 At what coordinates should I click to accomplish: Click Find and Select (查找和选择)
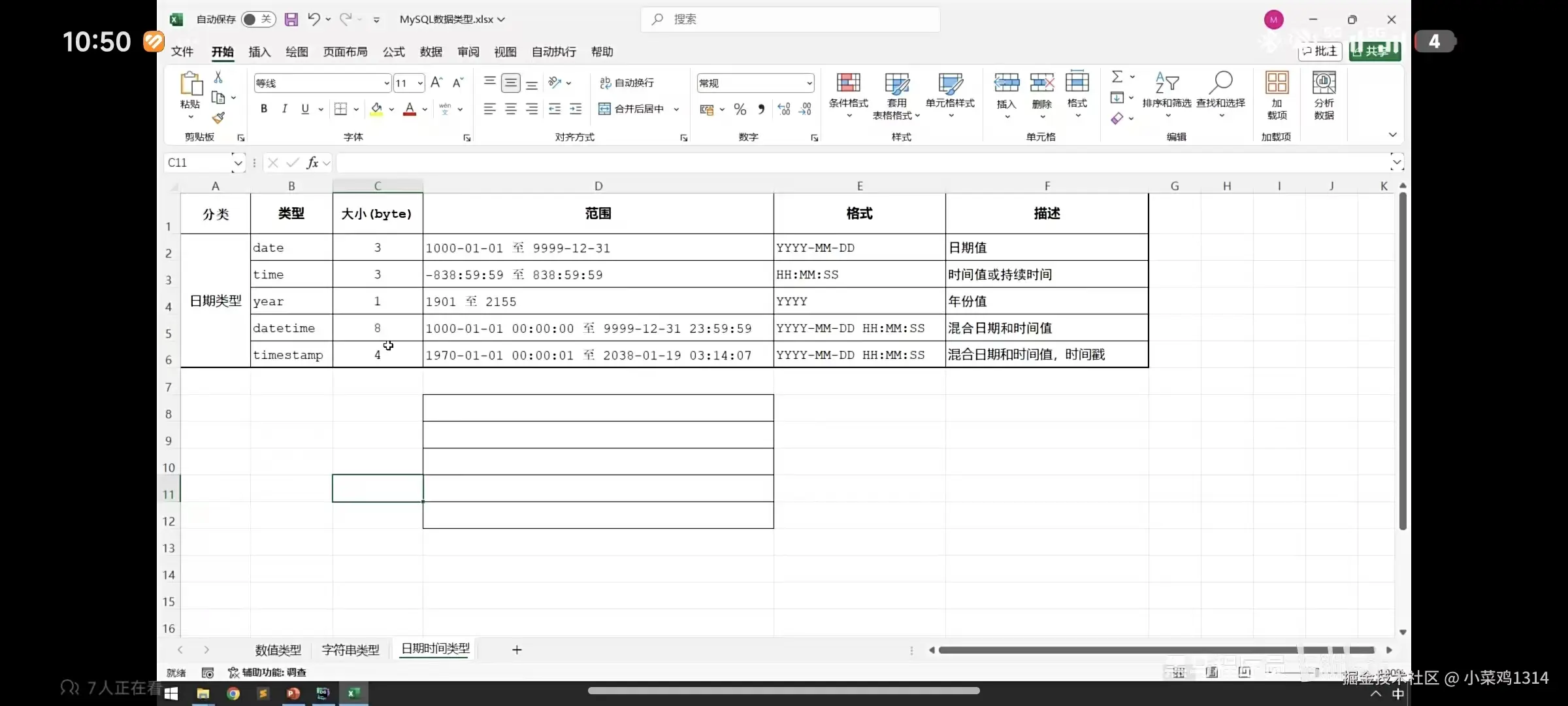coord(1220,95)
